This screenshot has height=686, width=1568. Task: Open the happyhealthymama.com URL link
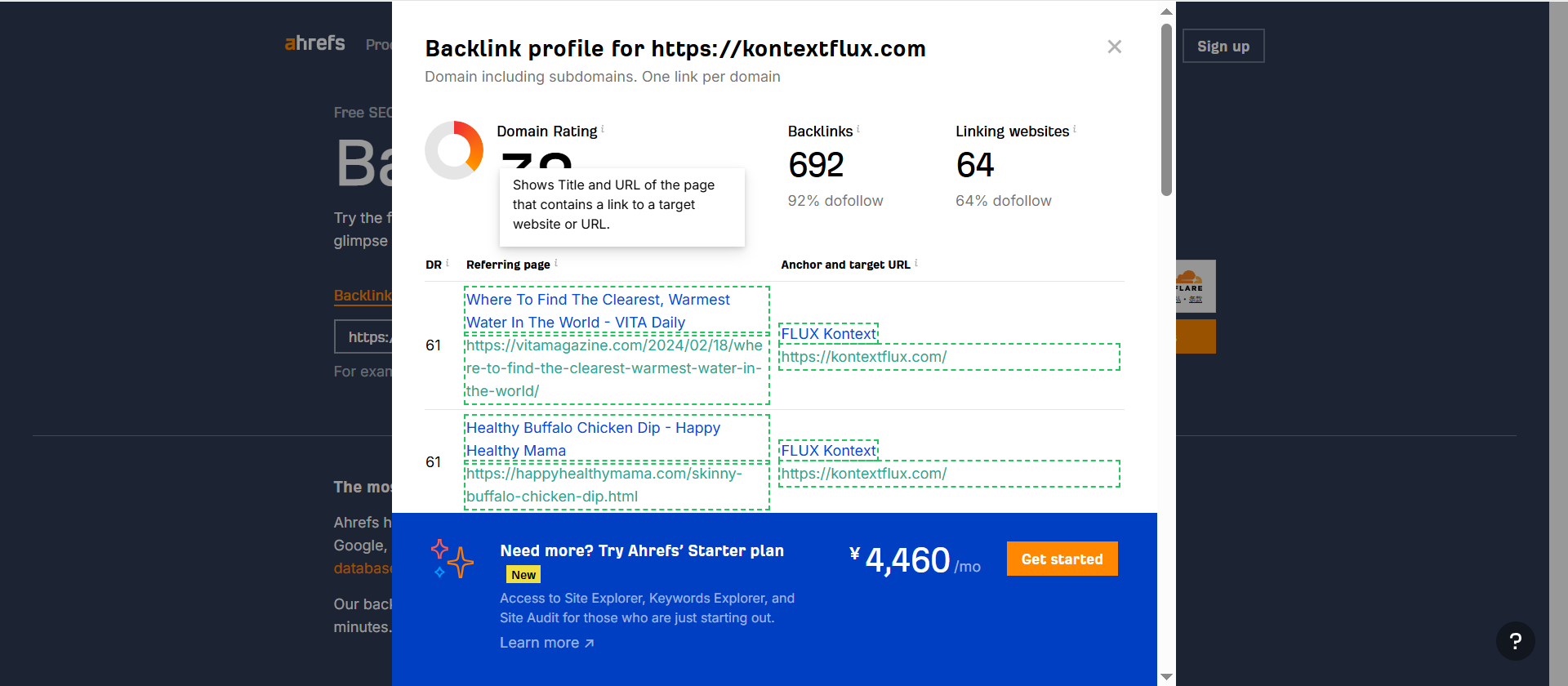point(604,485)
